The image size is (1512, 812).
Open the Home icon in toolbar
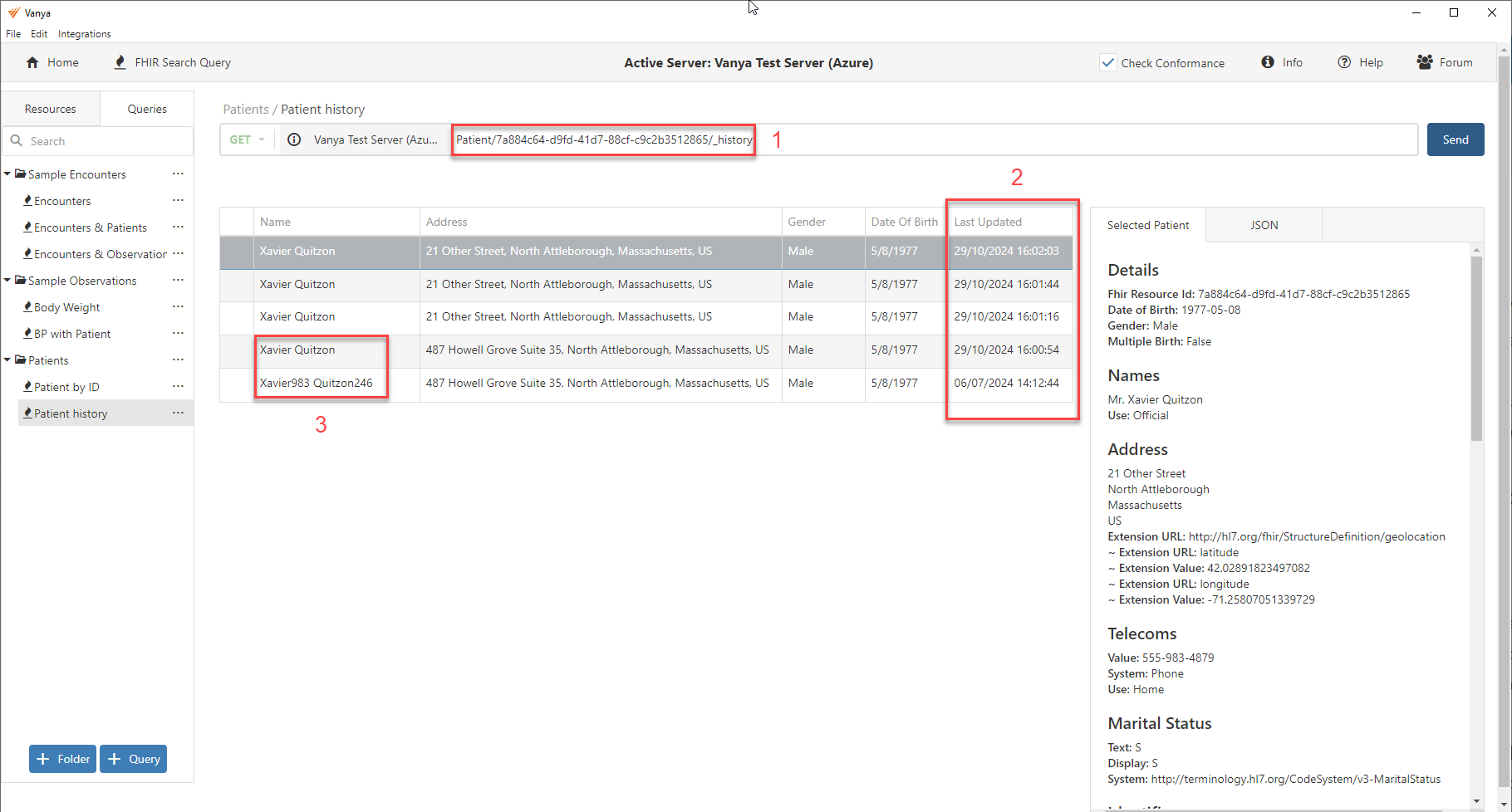click(x=32, y=62)
